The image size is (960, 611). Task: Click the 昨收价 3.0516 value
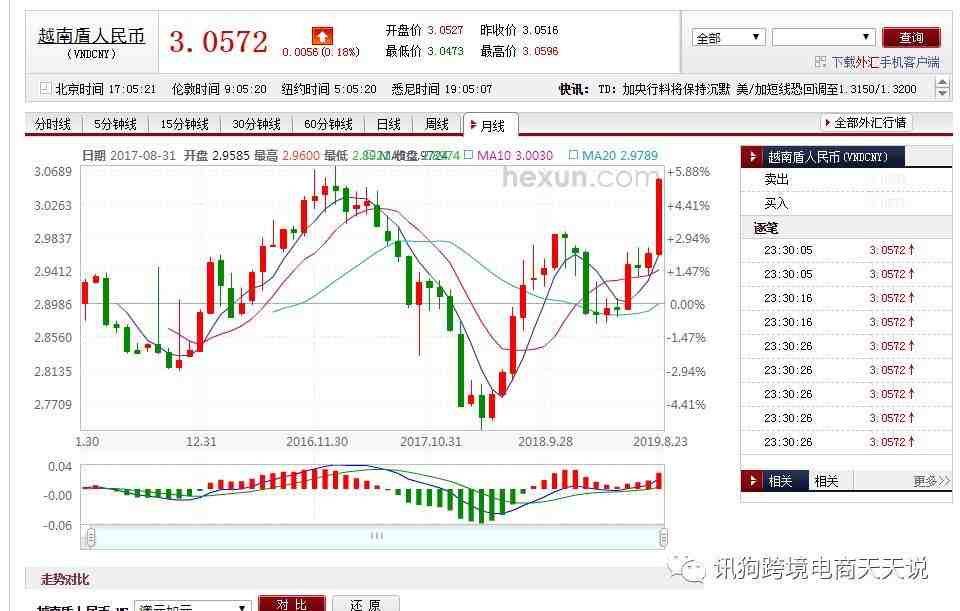[x=540, y=30]
